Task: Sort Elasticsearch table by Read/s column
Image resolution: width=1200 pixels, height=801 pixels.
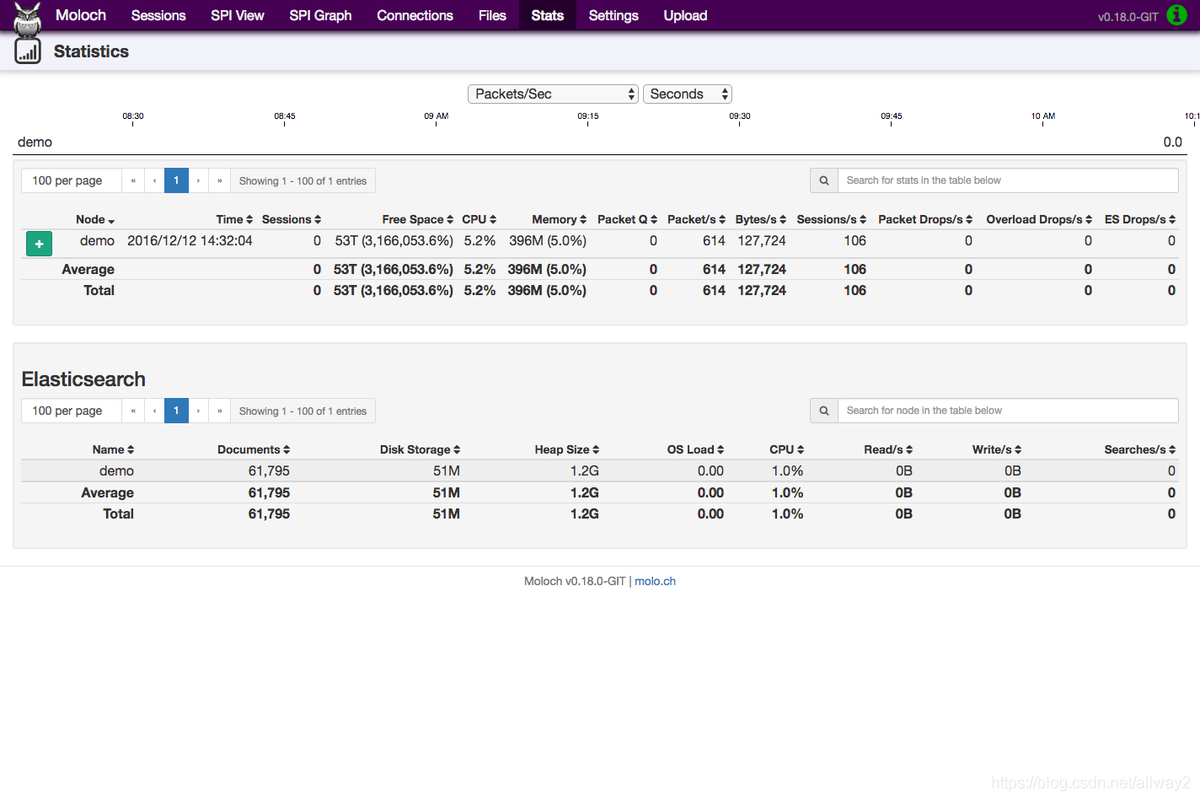Action: (x=889, y=450)
